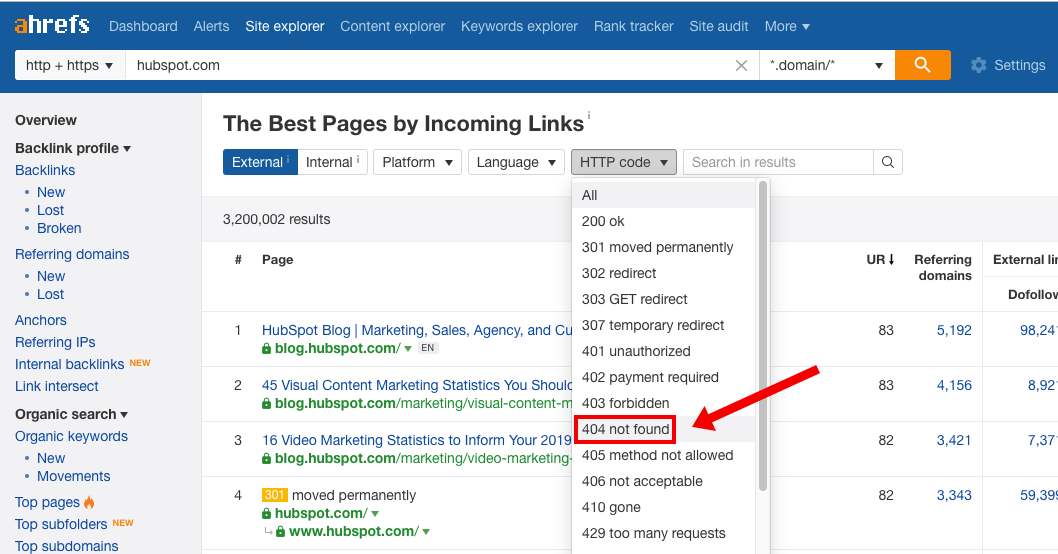
Task: Click the orange search magnifier button
Action: pos(922,65)
